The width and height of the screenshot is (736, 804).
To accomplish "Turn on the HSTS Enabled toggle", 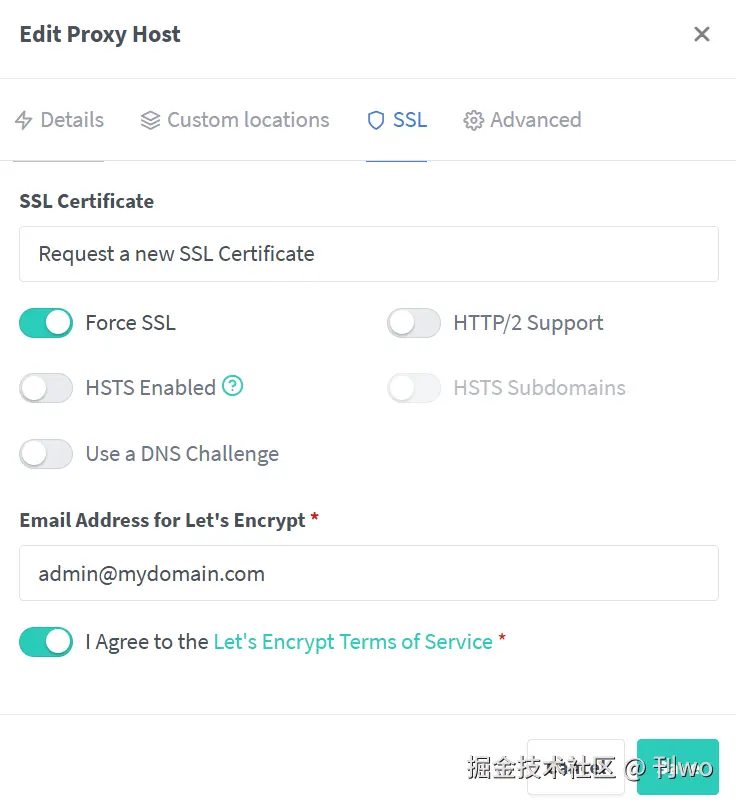I will coord(46,388).
